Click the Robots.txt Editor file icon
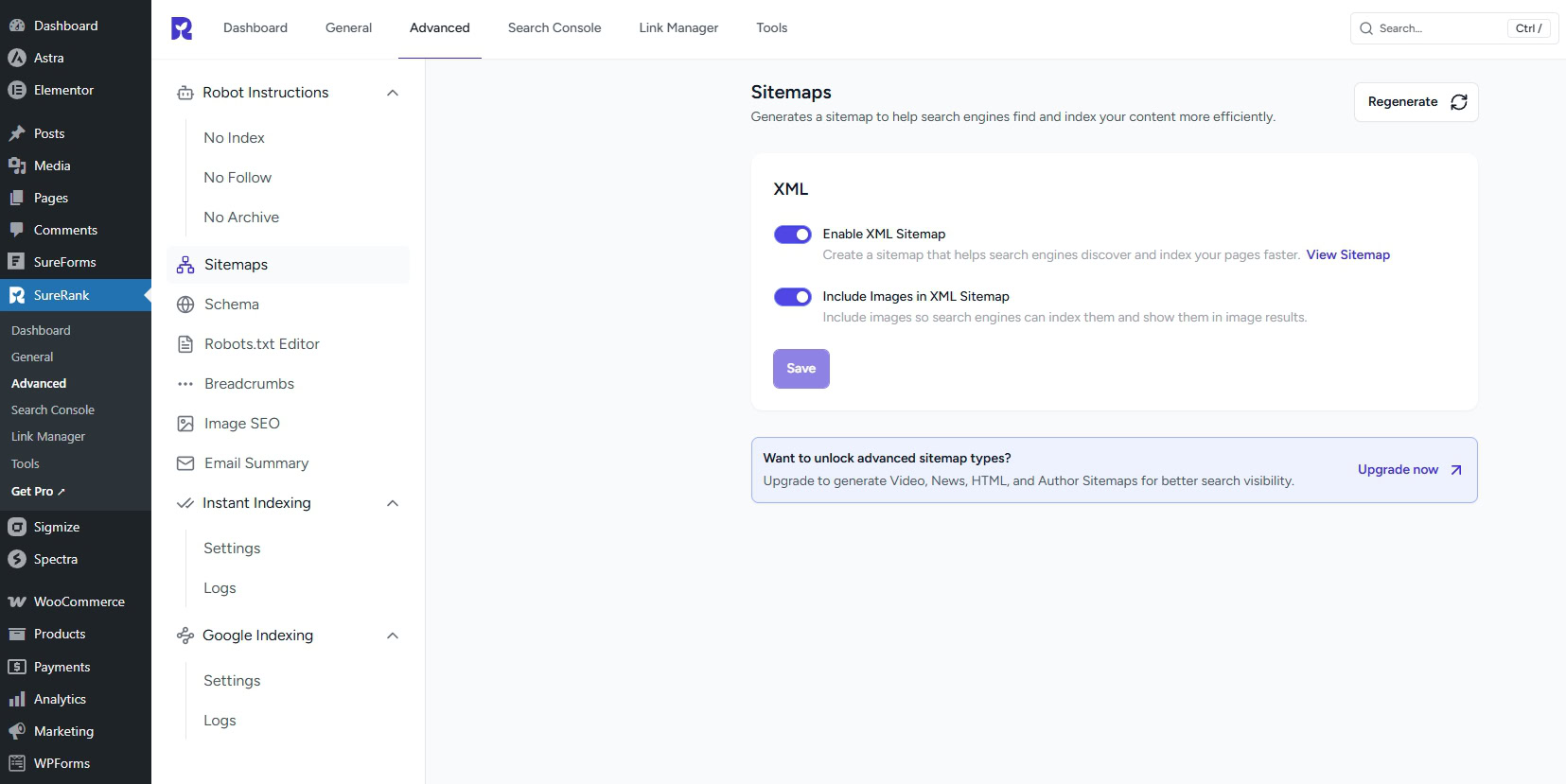Screen dimensions: 1566x784 [x=185, y=344]
